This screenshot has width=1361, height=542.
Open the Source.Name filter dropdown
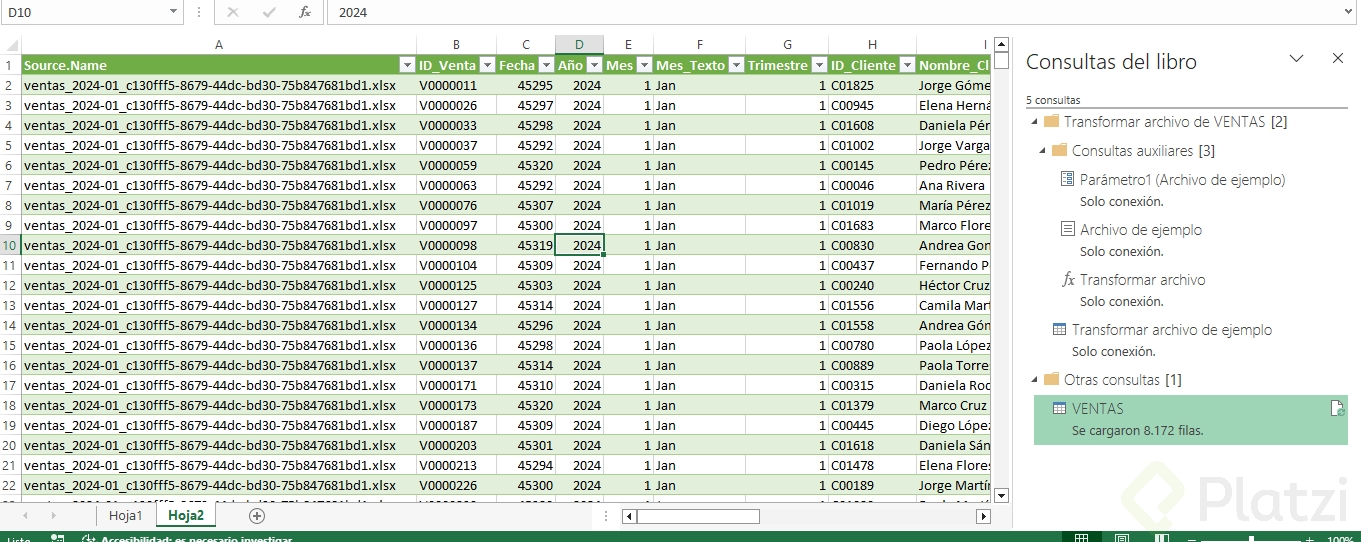(x=407, y=65)
